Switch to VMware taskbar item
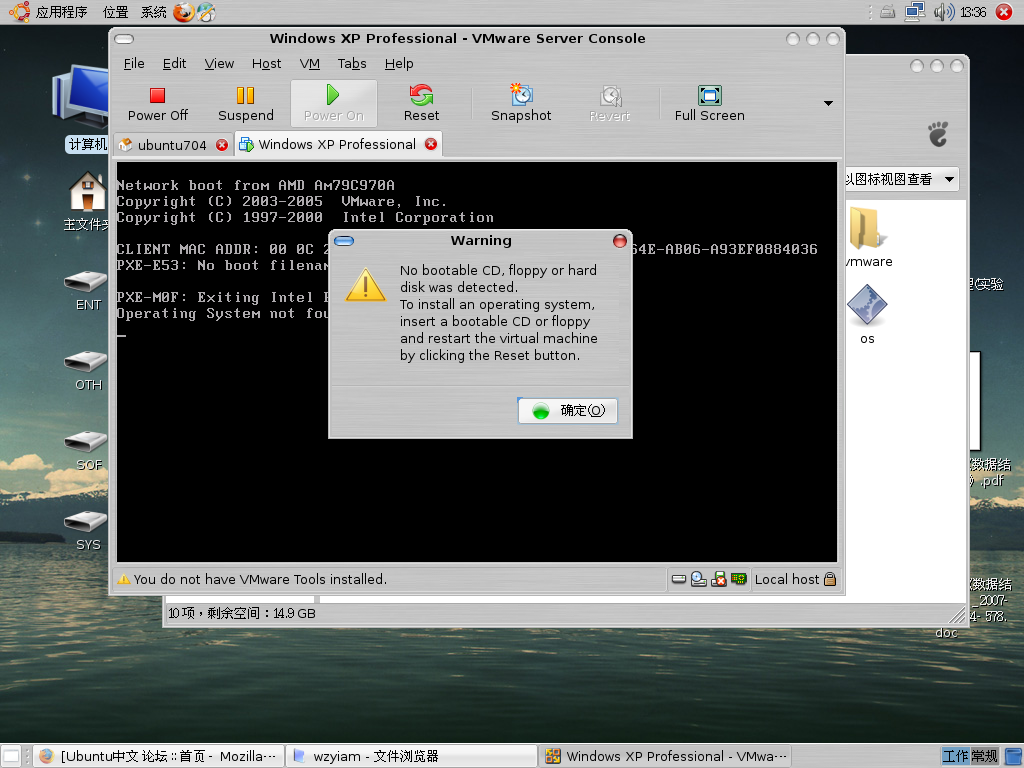1024x768 pixels. pos(665,756)
